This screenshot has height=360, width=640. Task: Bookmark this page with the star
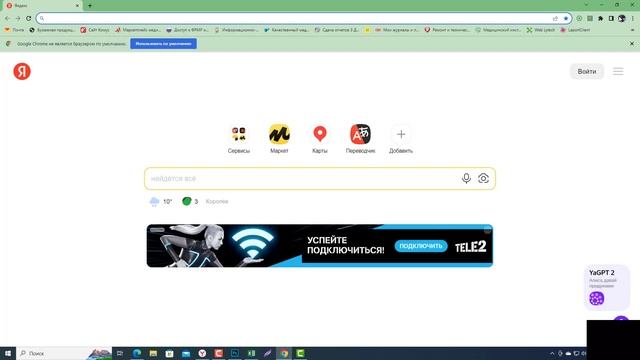[x=566, y=18]
